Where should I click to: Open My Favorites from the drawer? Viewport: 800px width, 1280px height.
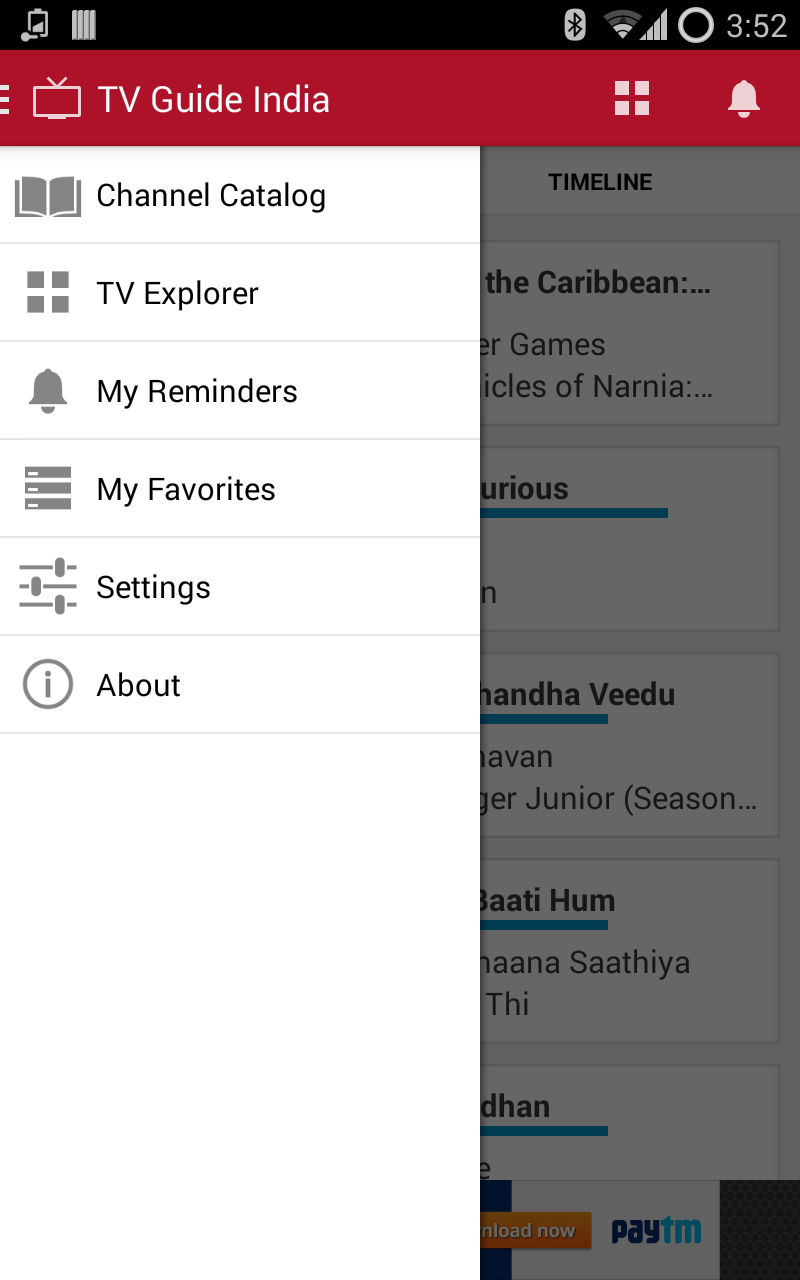(x=186, y=489)
